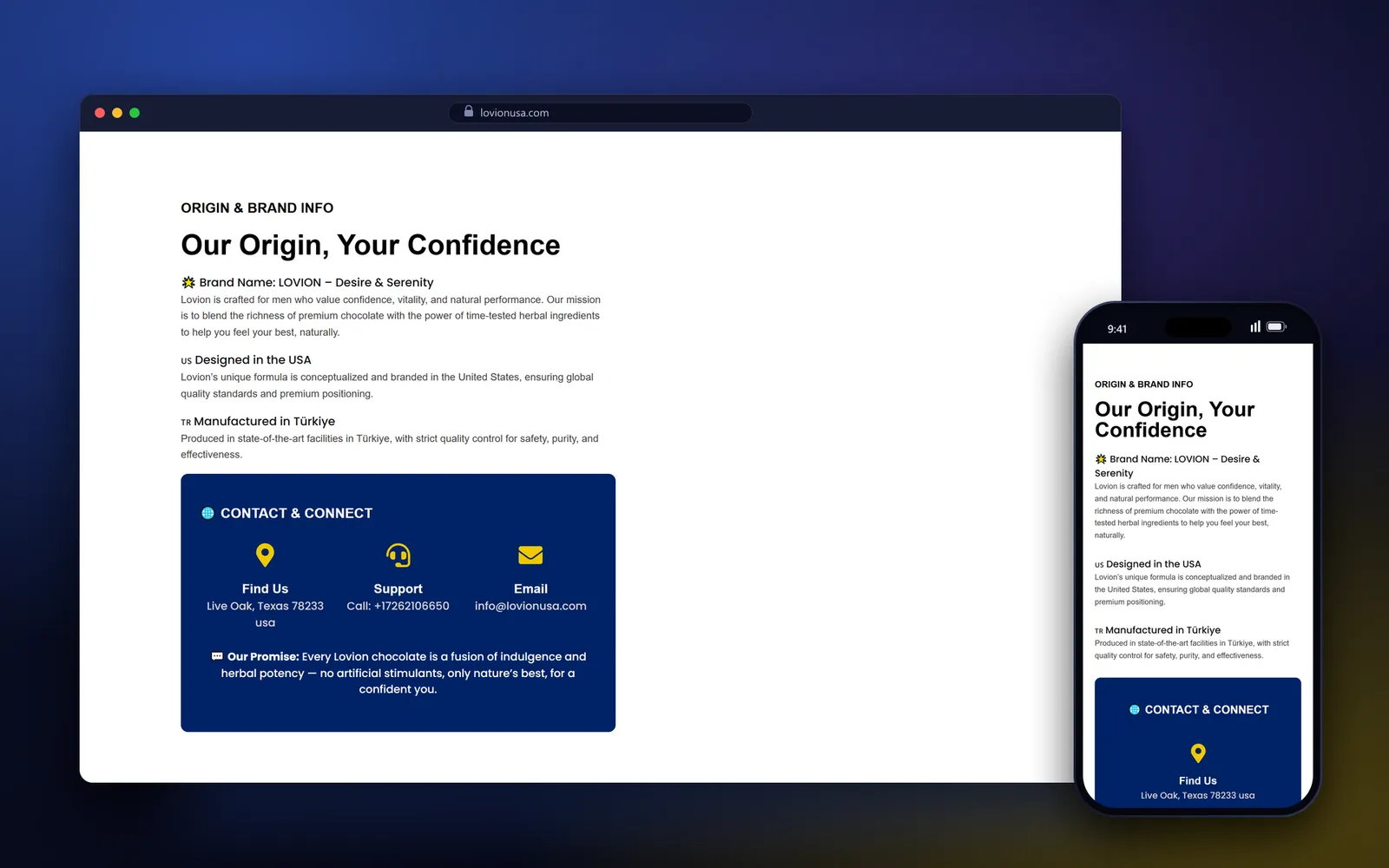Viewport: 1389px width, 868px height.
Task: Click the Live Oak, Texas 78233 address in browser
Action: pyautogui.click(x=265, y=615)
